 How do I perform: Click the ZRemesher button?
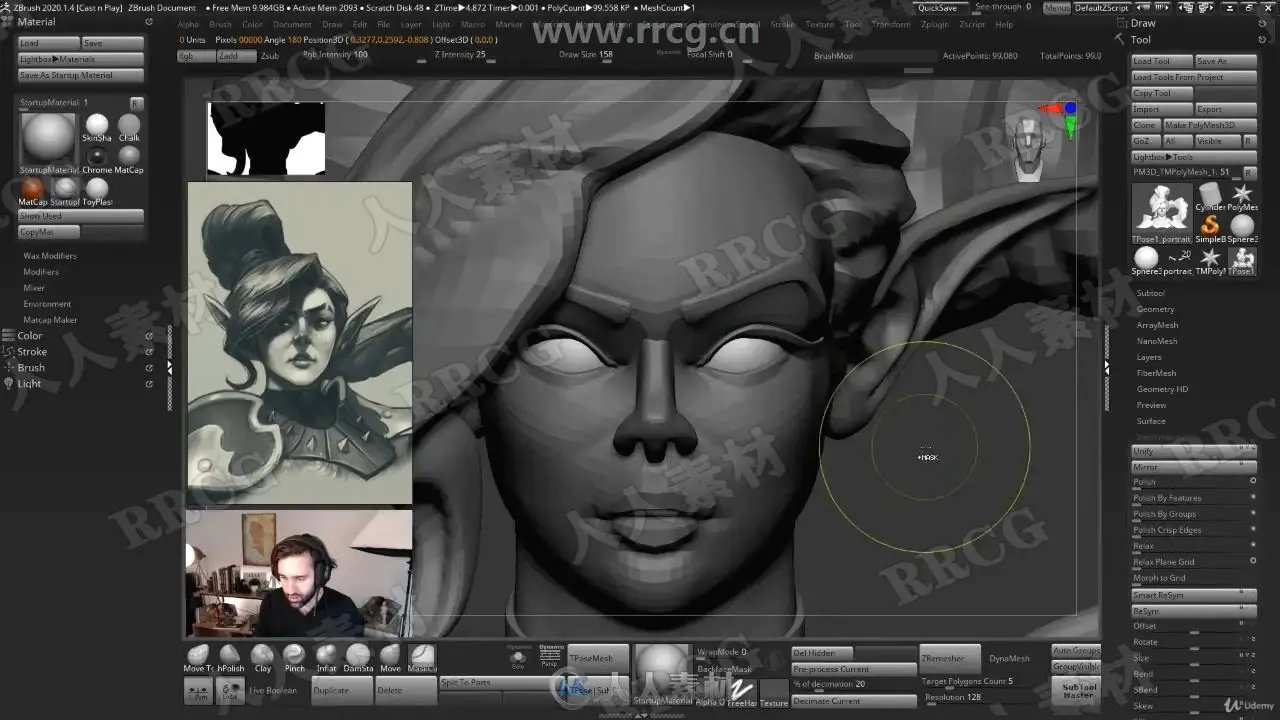click(x=950, y=658)
